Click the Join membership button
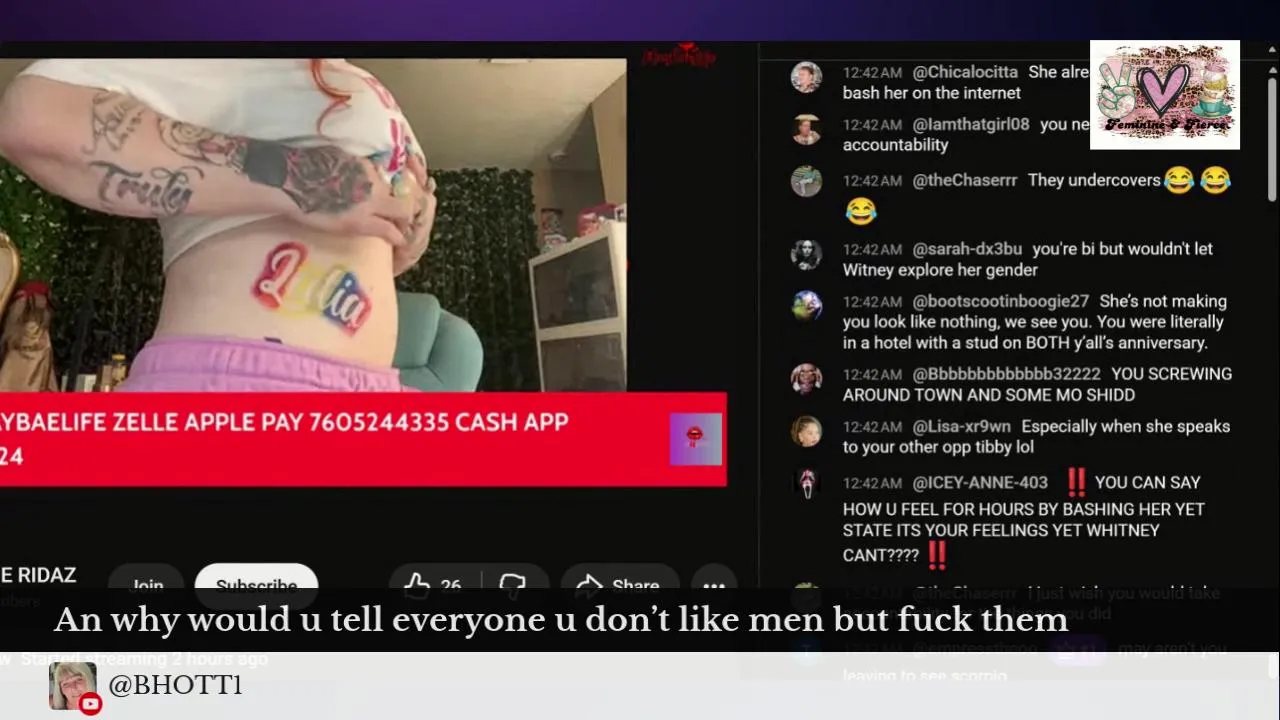This screenshot has height=720, width=1280. pos(146,586)
